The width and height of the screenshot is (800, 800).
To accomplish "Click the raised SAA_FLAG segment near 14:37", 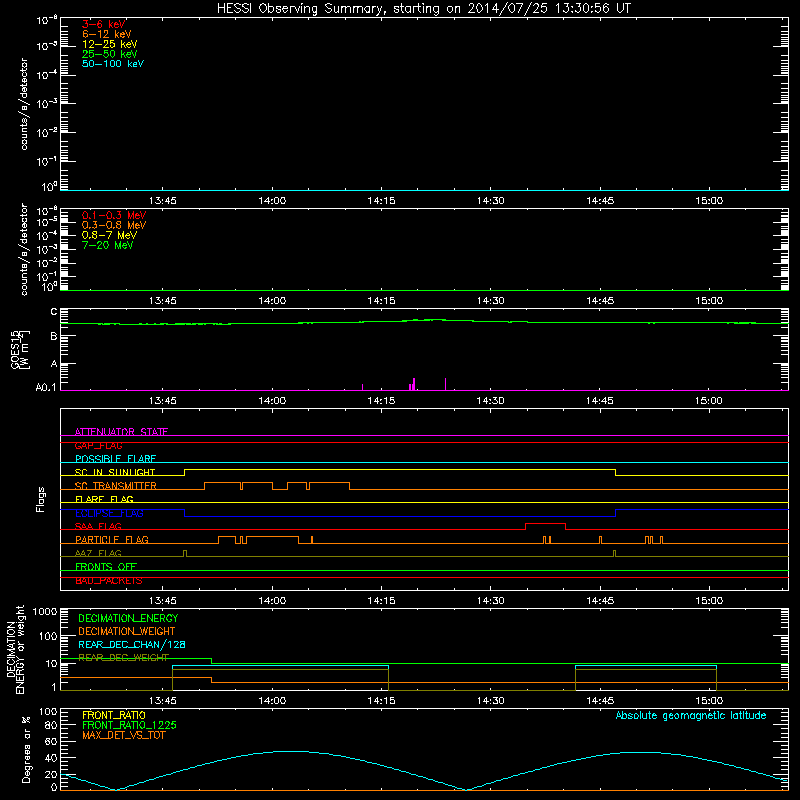I will 545,523.
